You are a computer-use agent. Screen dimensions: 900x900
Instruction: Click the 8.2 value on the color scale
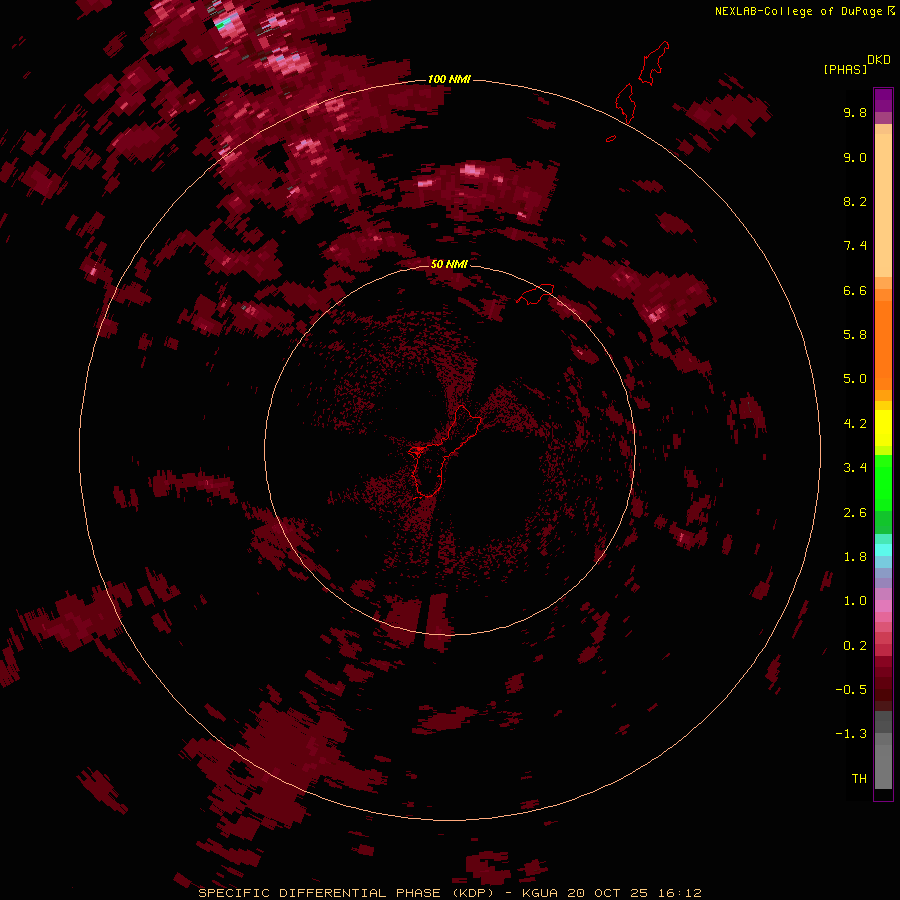click(x=855, y=201)
